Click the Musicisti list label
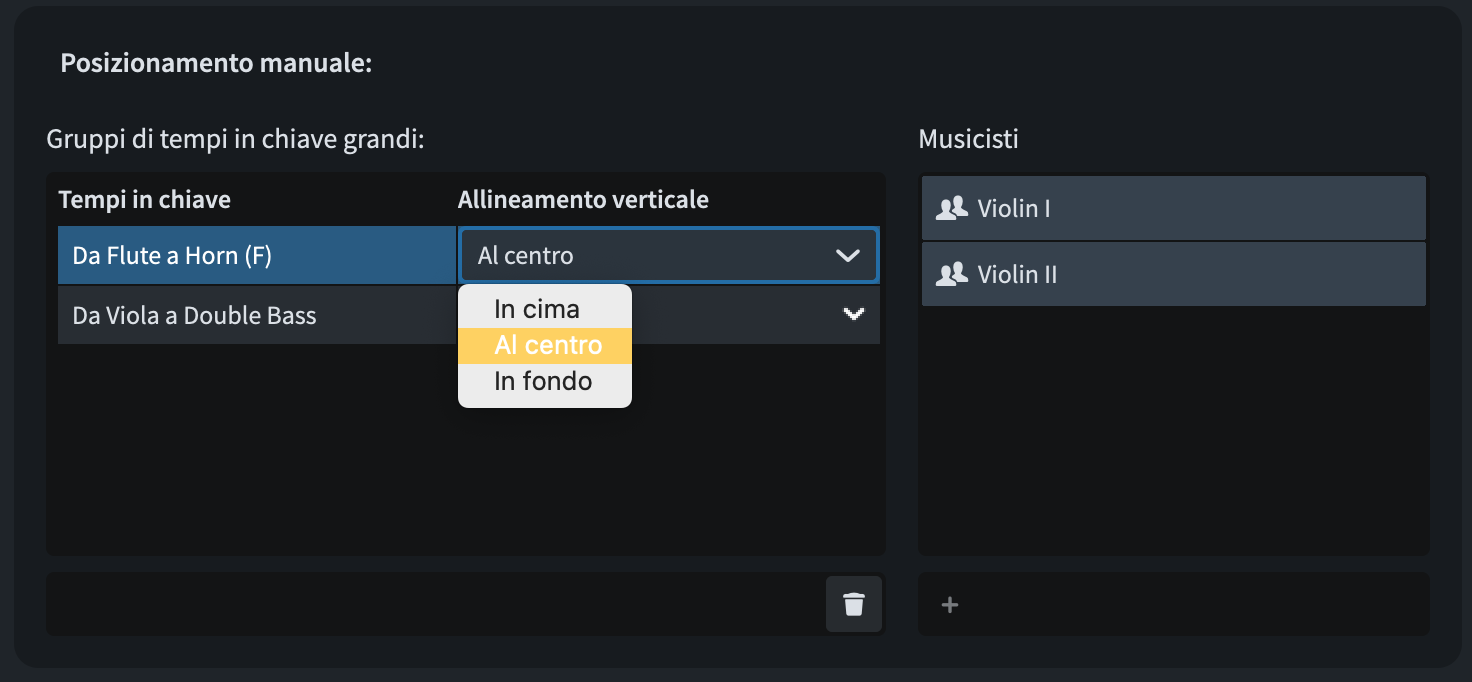1472x682 pixels. pos(968,139)
